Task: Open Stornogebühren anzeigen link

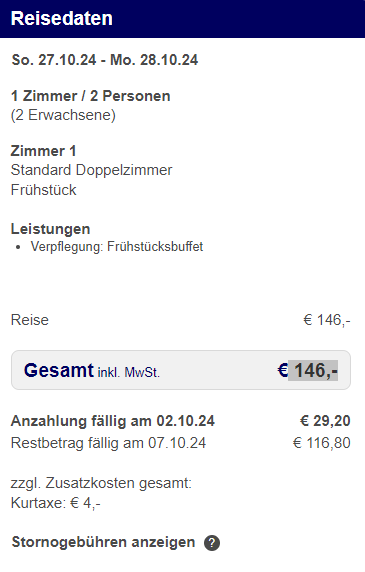Action: [x=103, y=542]
